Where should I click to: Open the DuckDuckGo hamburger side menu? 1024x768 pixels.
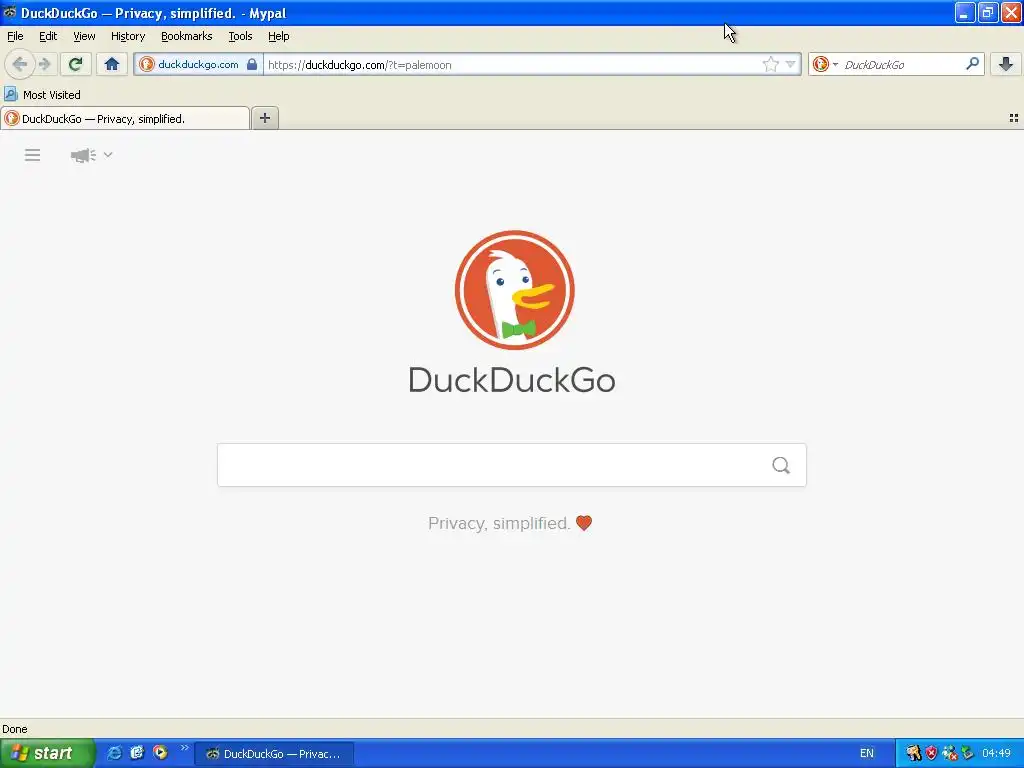pyautogui.click(x=33, y=155)
